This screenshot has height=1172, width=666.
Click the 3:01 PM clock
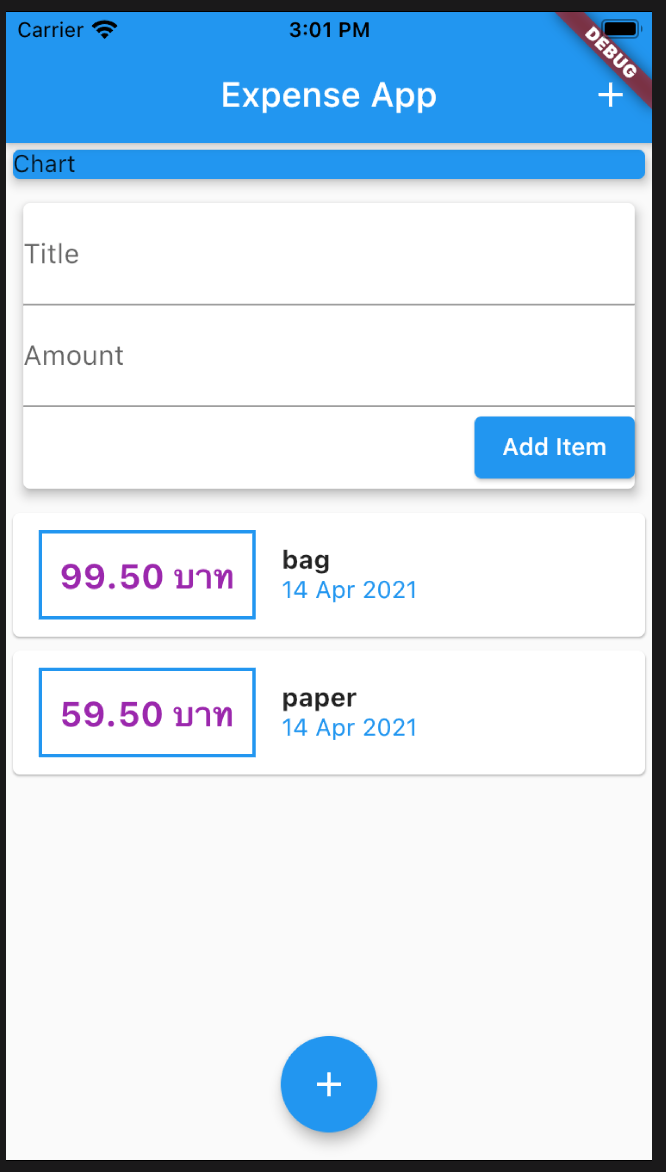click(329, 30)
